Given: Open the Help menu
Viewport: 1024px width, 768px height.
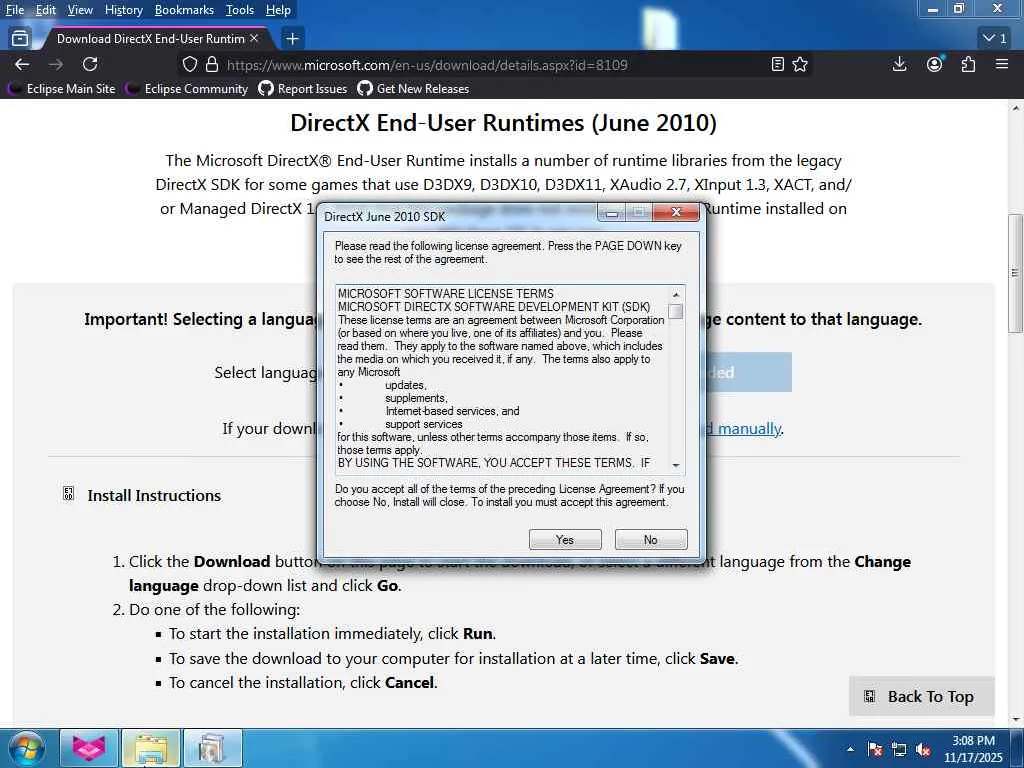Looking at the screenshot, I should (x=278, y=10).
